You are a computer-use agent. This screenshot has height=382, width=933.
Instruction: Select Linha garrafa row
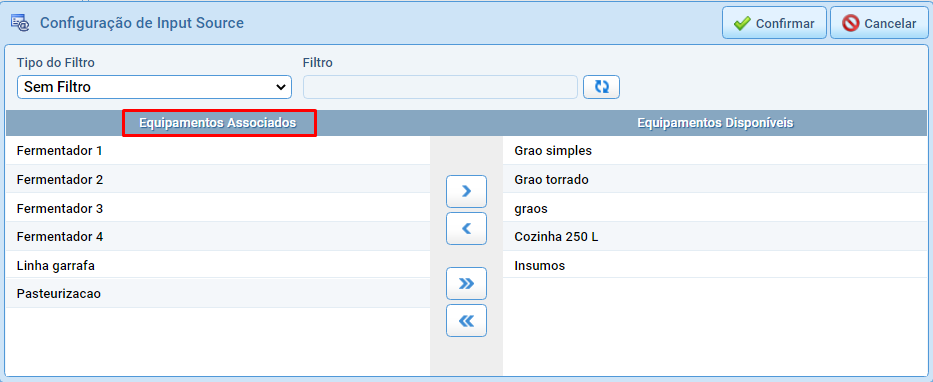click(218, 265)
